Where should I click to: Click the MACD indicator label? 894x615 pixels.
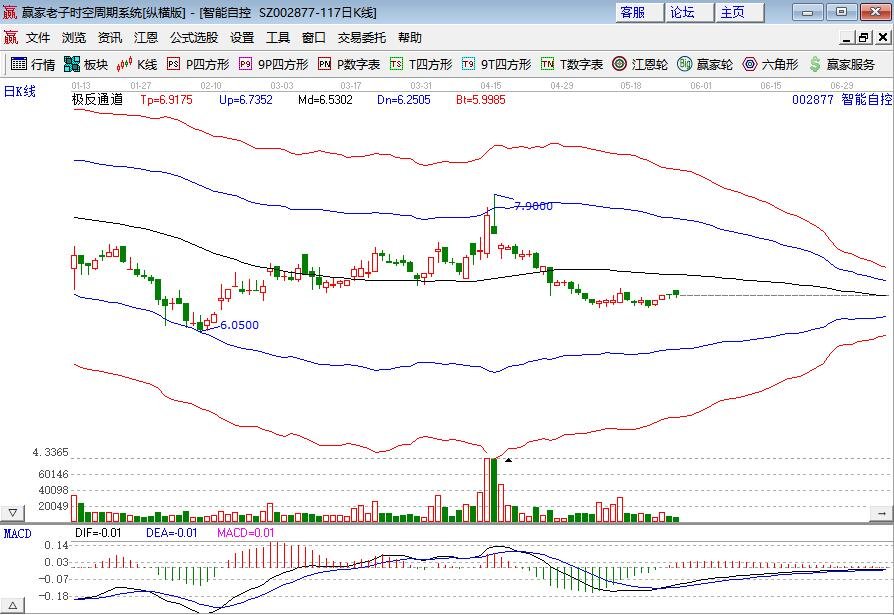click(17, 533)
